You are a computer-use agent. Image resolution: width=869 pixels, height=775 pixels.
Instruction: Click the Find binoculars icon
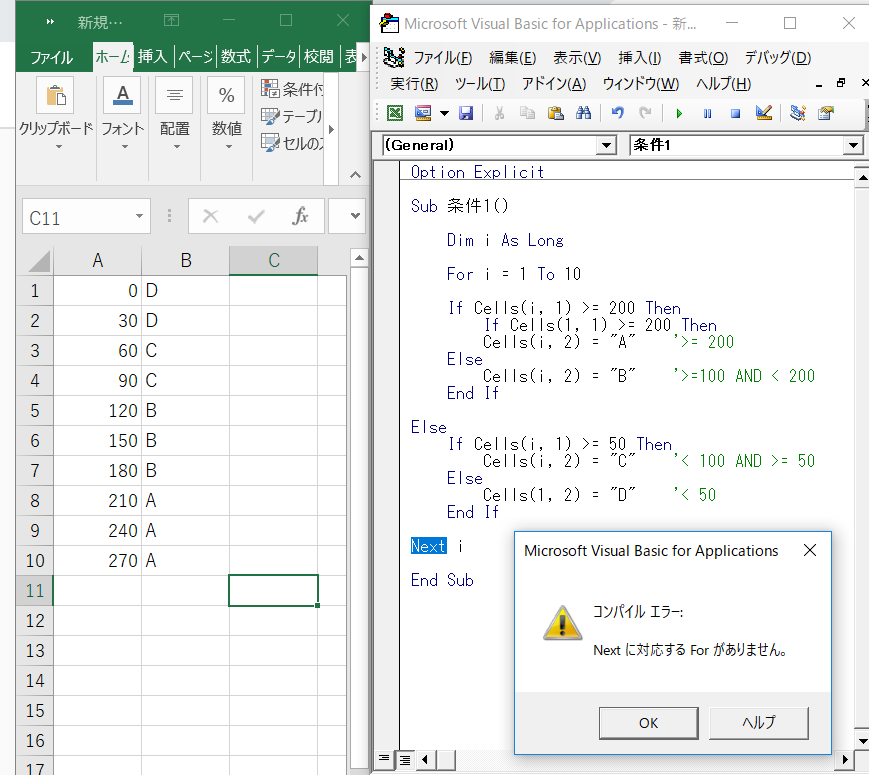tap(583, 113)
